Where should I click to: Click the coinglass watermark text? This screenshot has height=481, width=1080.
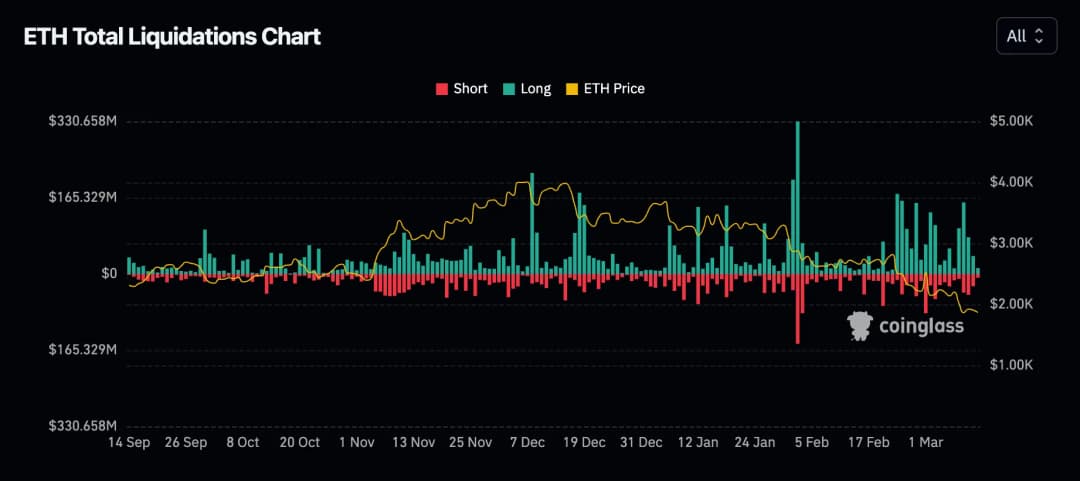[x=921, y=325]
